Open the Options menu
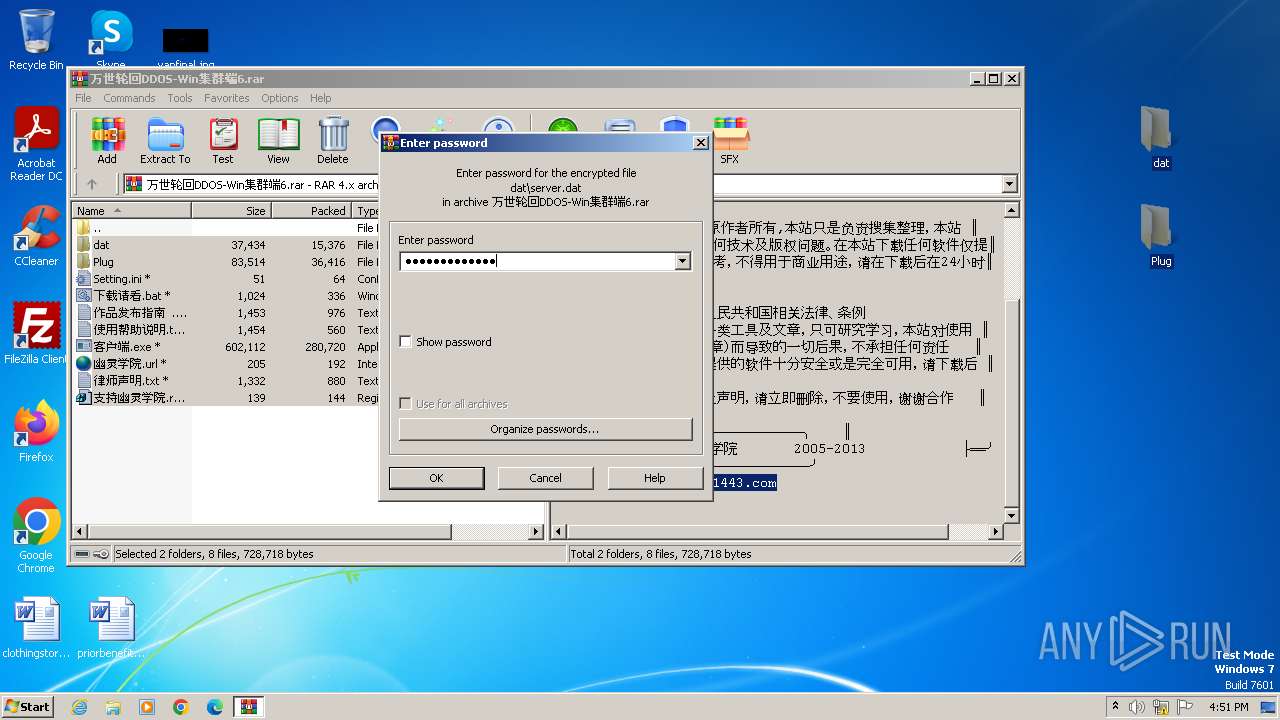Image resolution: width=1280 pixels, height=720 pixels. point(280,98)
